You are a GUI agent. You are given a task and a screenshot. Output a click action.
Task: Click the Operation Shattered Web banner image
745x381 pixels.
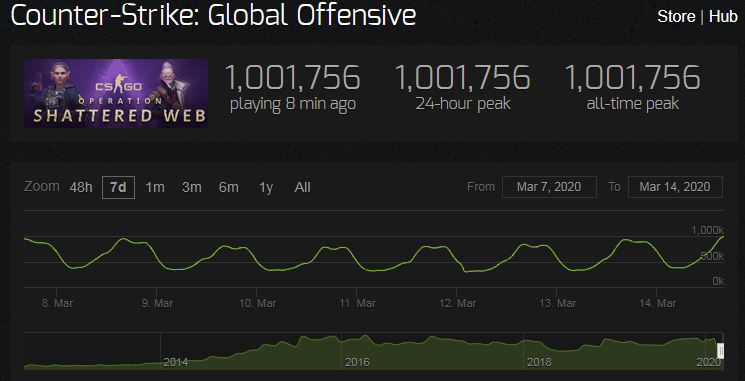tap(116, 93)
